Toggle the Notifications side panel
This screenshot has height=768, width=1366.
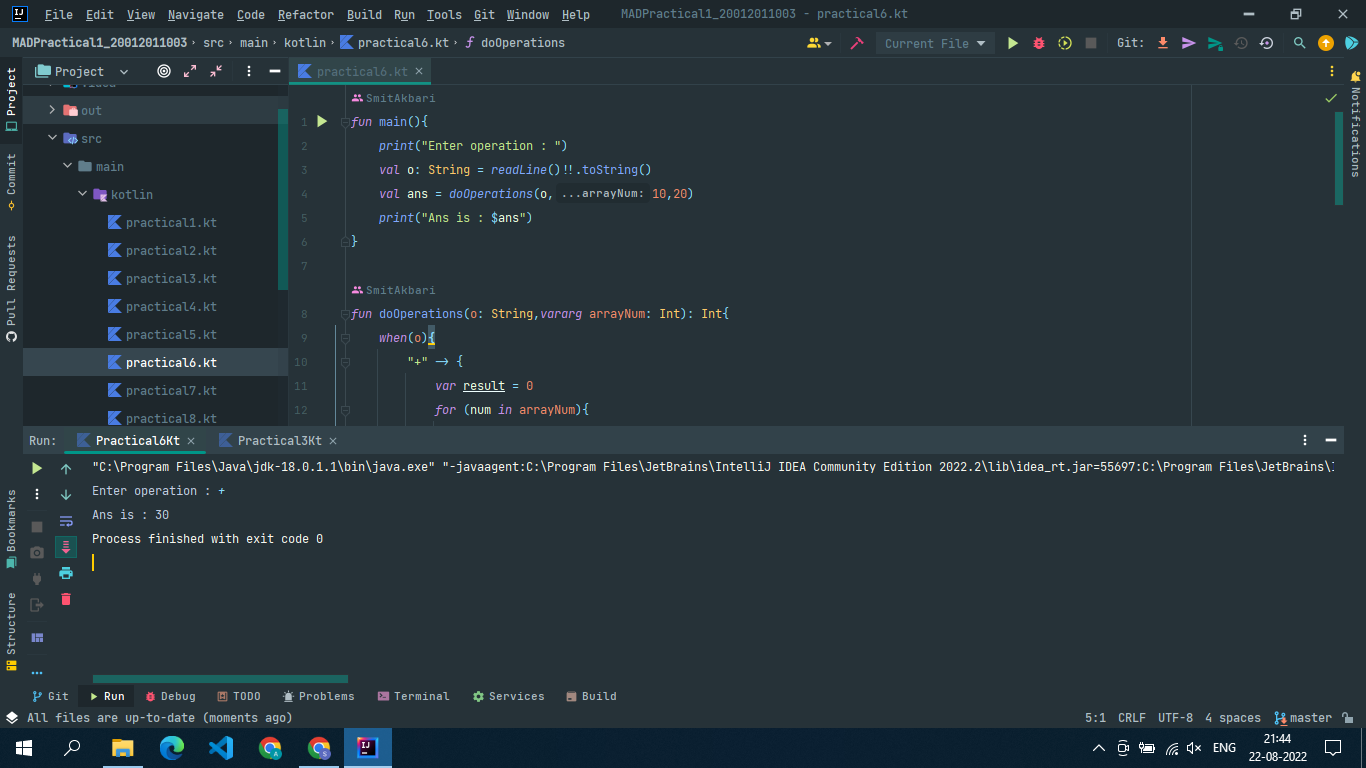tap(1355, 125)
